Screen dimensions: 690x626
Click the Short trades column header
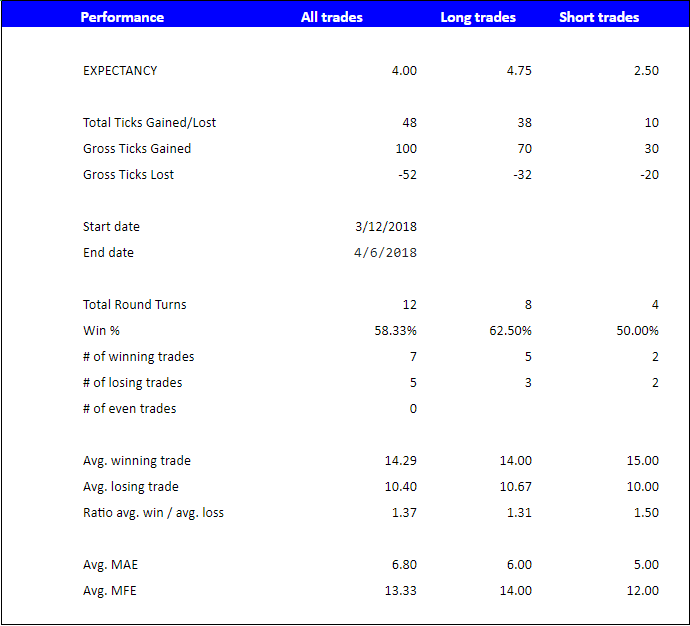point(599,17)
